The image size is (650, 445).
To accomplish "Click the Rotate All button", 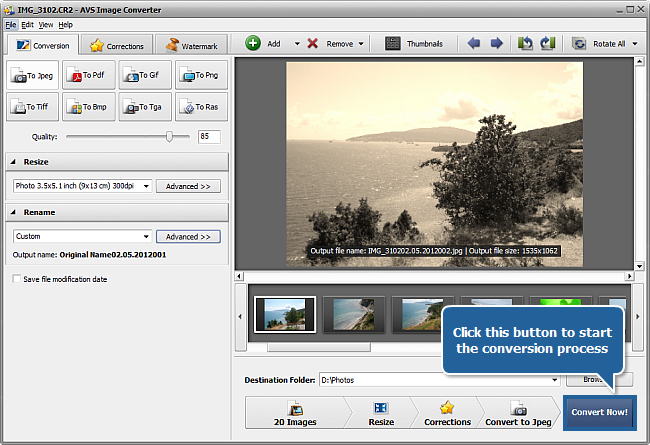I will pyautogui.click(x=599, y=44).
